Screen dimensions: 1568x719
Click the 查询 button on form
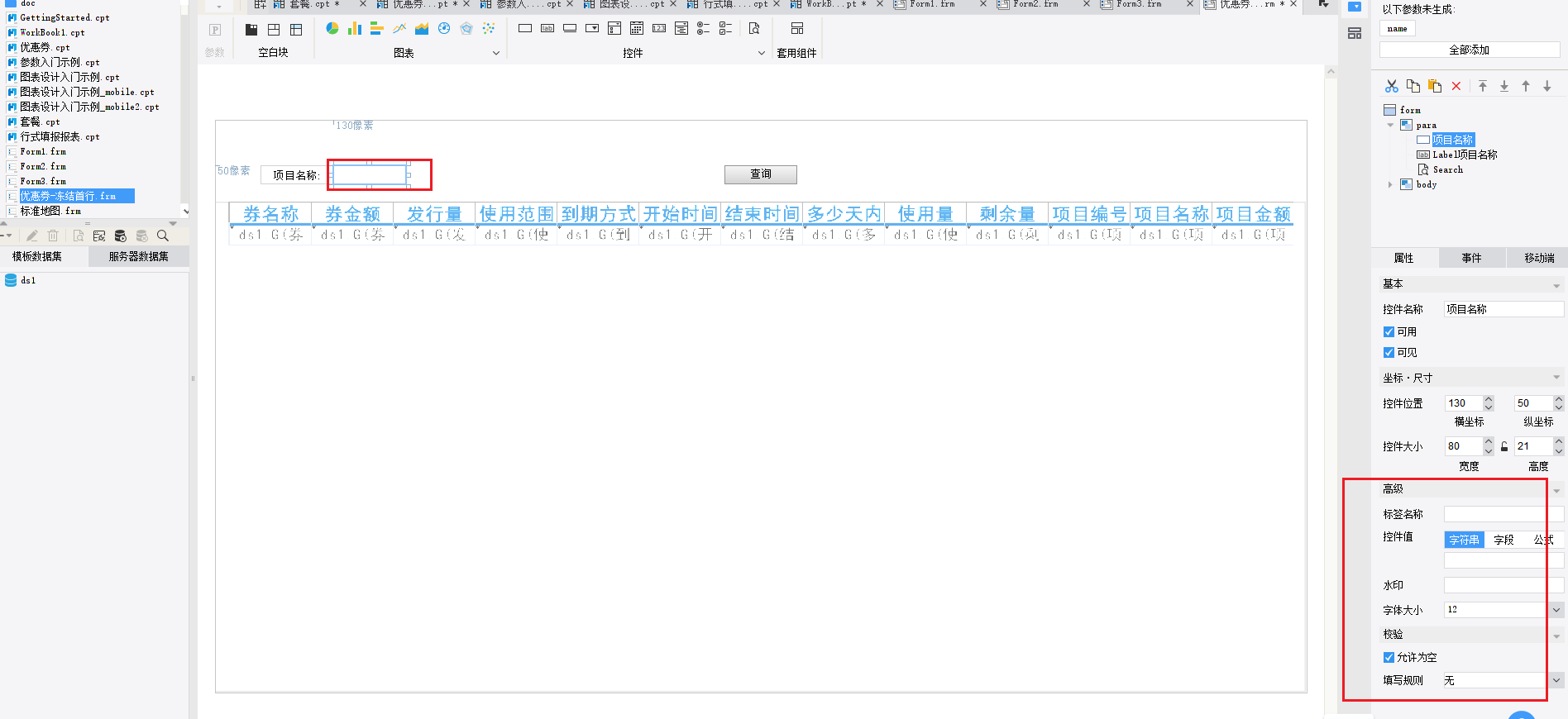(x=761, y=174)
